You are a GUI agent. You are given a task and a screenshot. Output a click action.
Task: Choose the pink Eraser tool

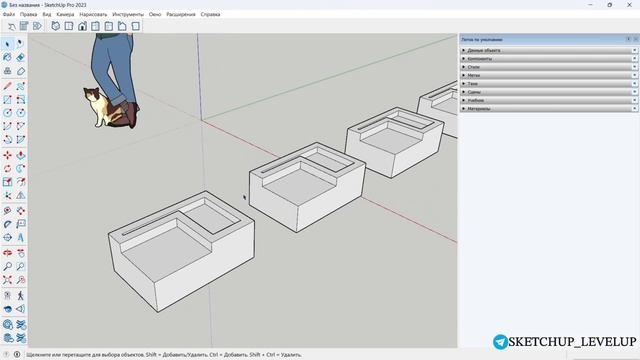(x=20, y=57)
